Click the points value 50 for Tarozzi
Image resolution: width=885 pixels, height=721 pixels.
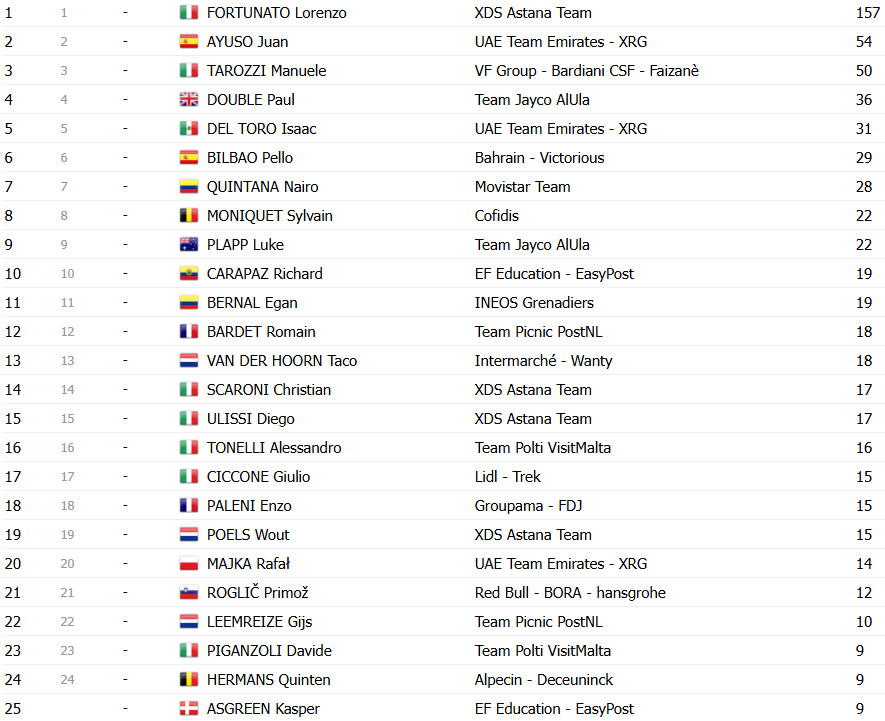(x=864, y=71)
